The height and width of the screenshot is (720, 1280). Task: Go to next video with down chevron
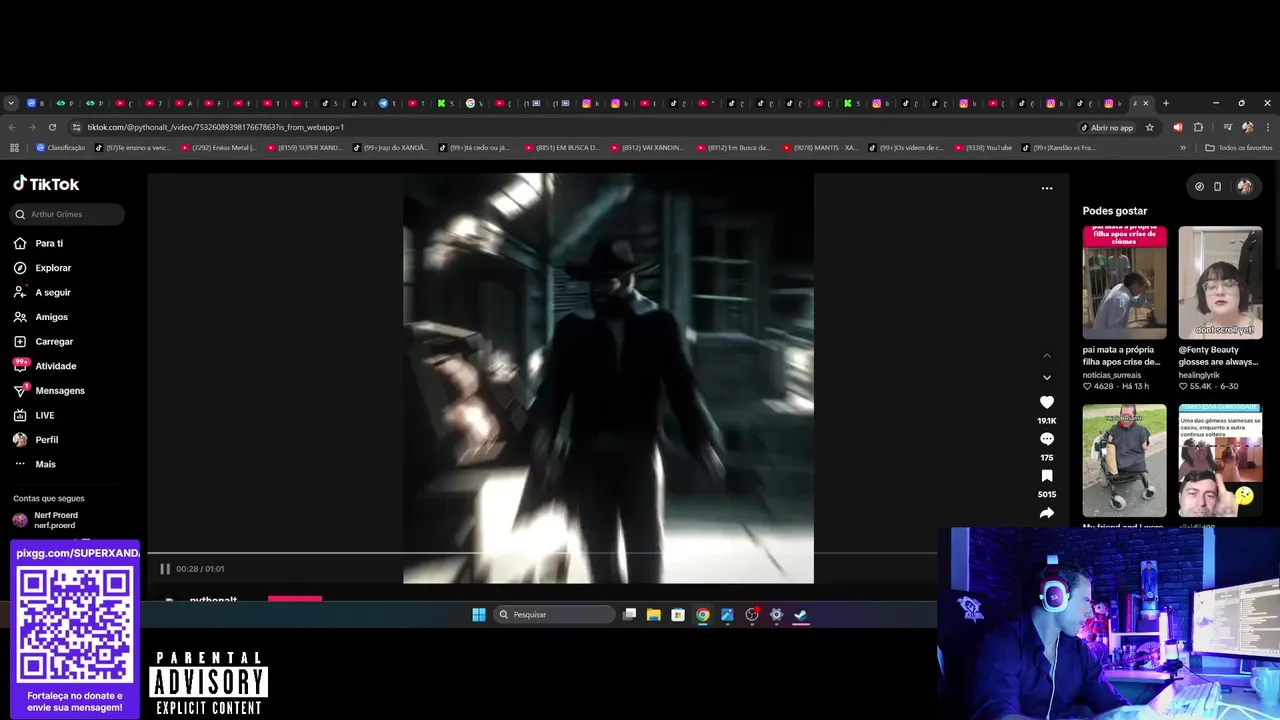1047,377
